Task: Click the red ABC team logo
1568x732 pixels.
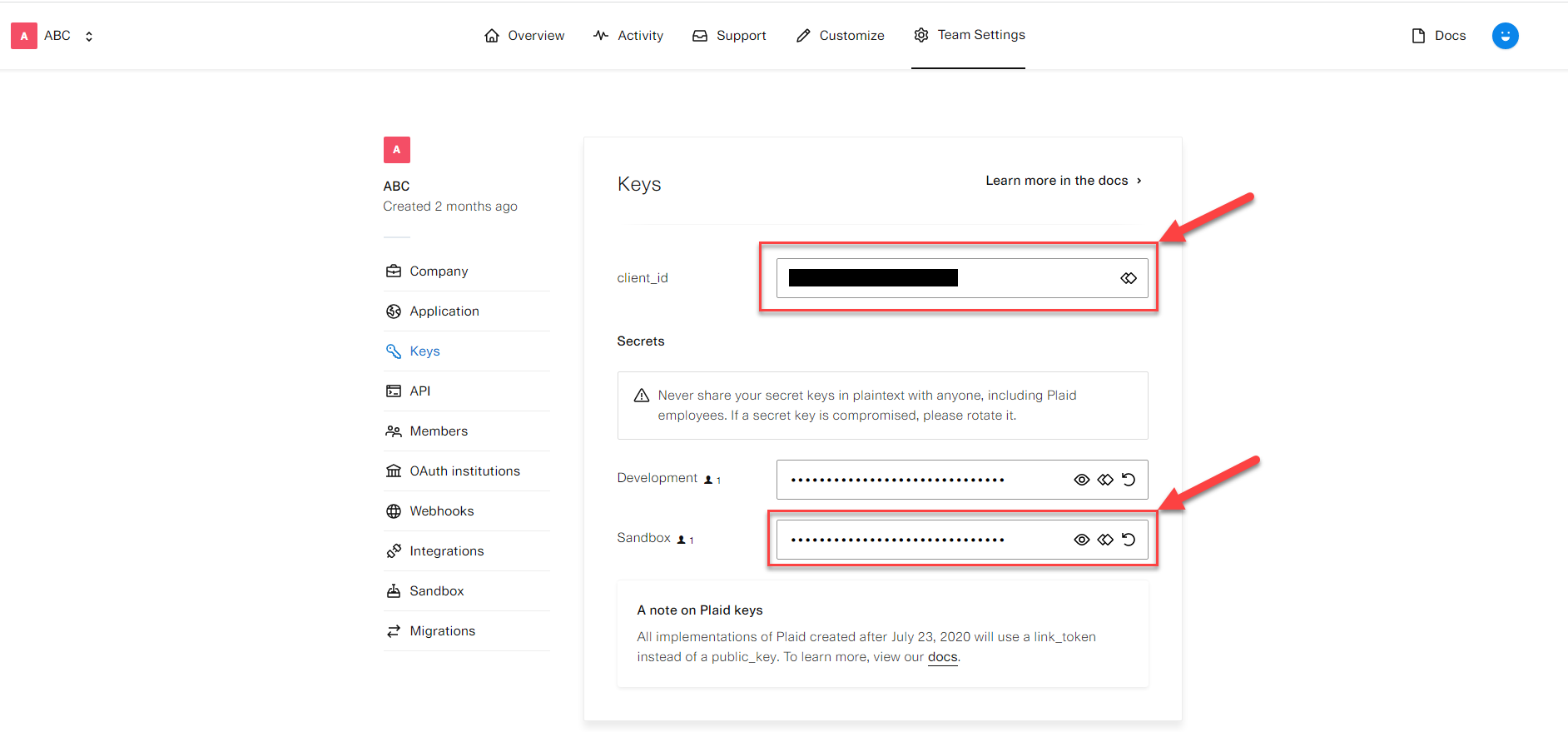Action: (24, 36)
